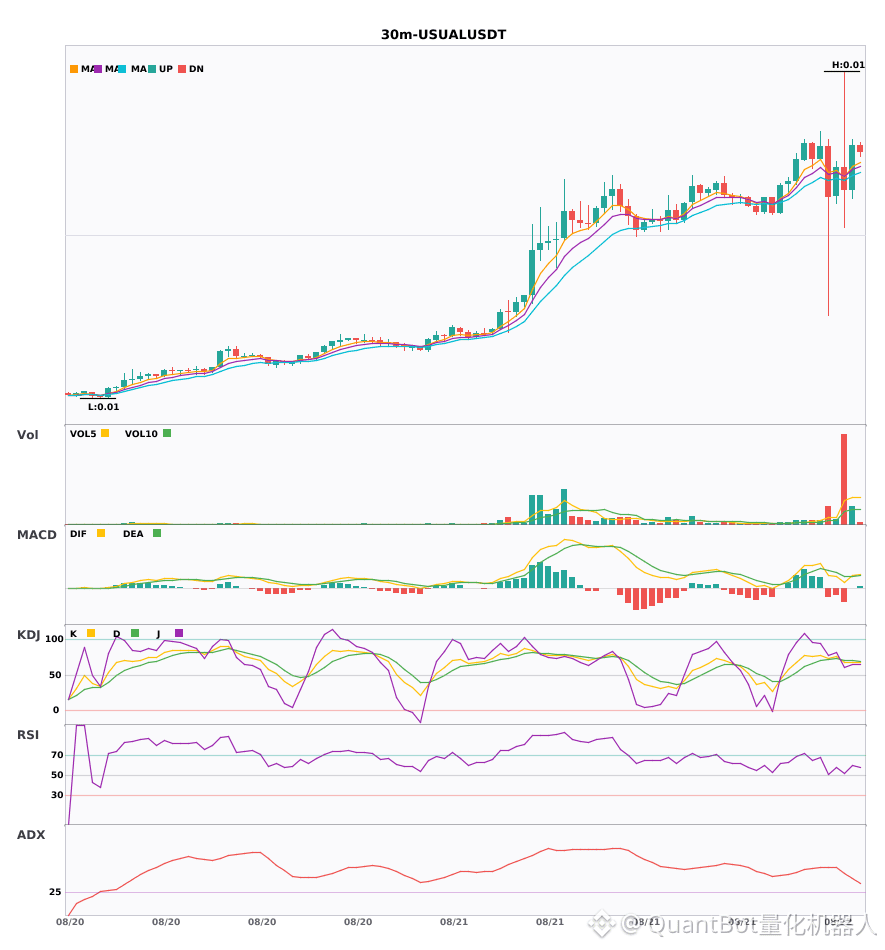The image size is (885, 950).
Task: Click the green D line legend swatch
Action: 135,633
